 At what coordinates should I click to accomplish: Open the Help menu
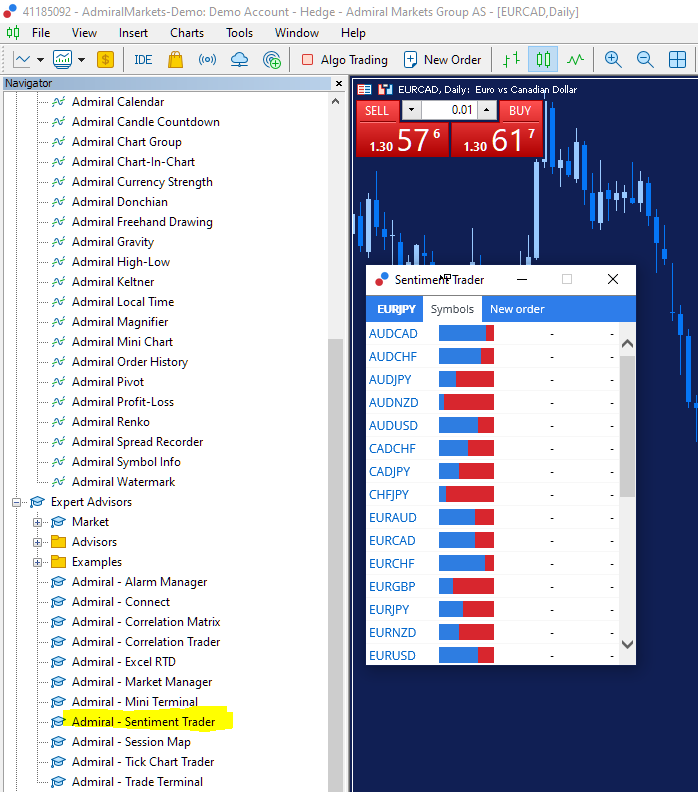353,33
